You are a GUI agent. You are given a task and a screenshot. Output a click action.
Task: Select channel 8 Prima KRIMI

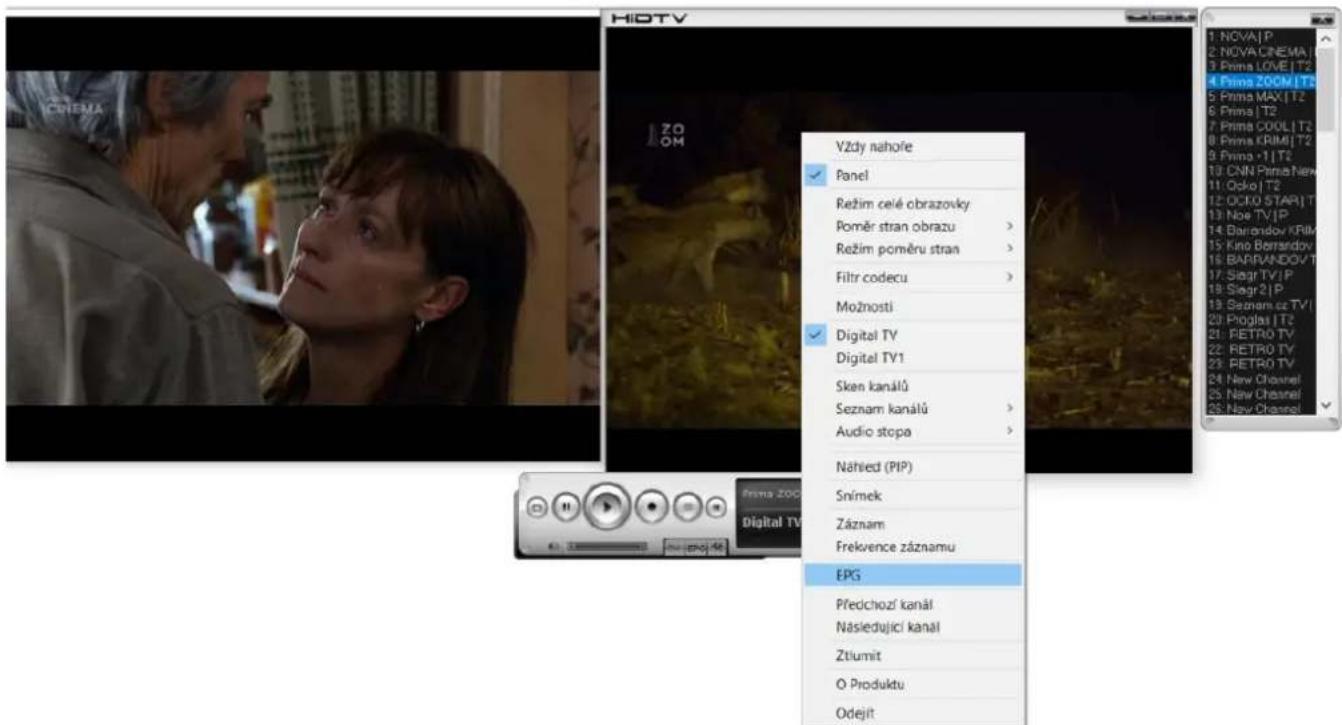1260,141
